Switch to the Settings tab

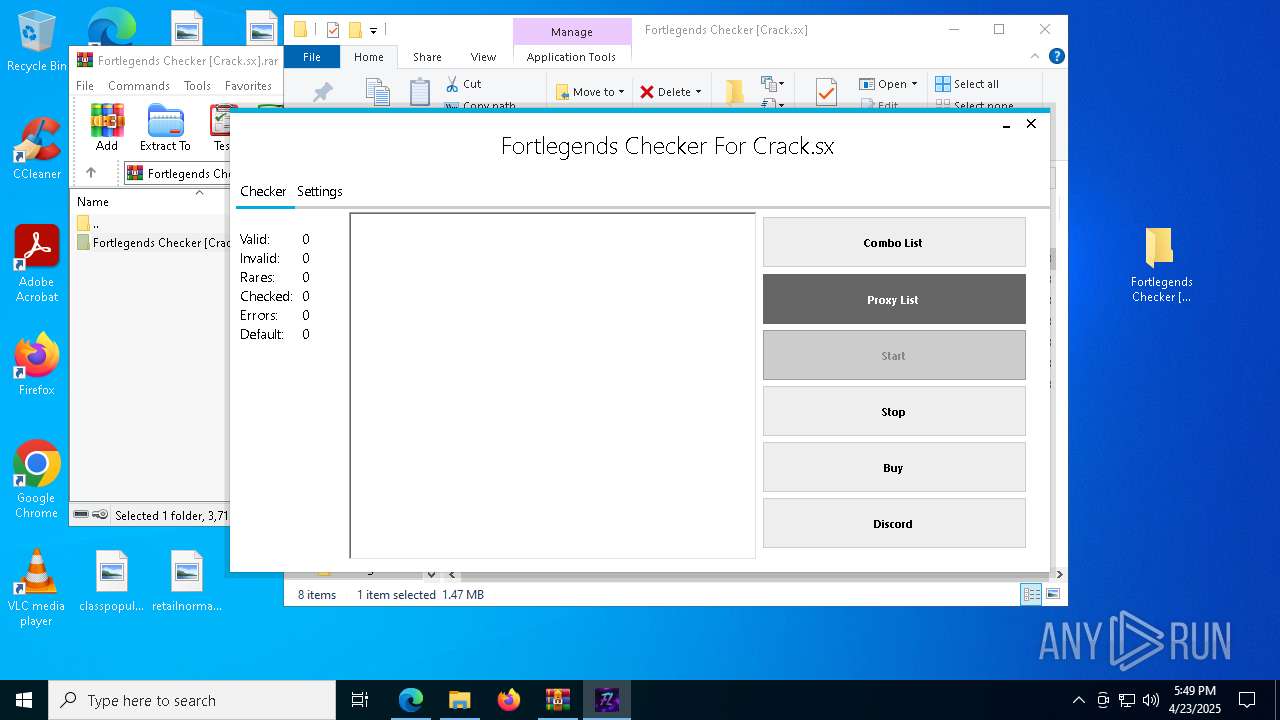(x=320, y=191)
